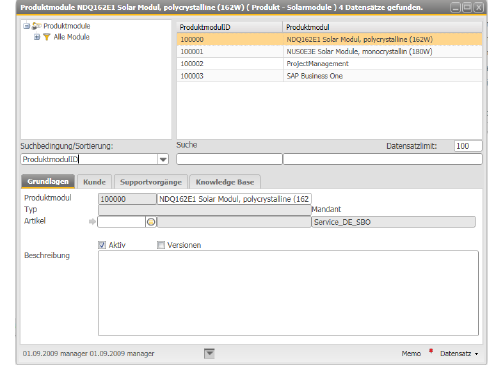Screen dimensions: 504x365
Task: Click the red pin icon beside Memo
Action: pos(431,351)
